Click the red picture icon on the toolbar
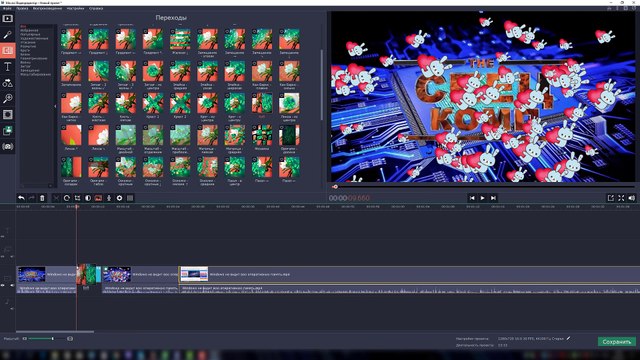 pos(98,198)
